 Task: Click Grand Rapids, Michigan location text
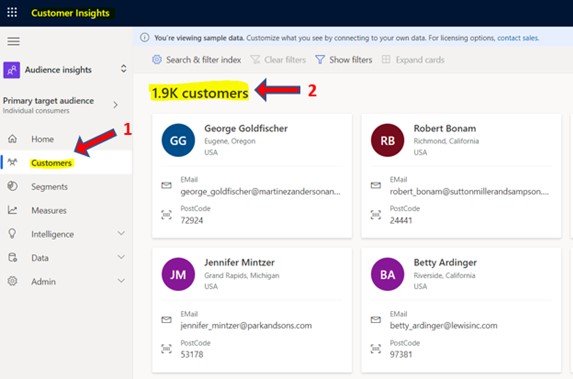click(242, 276)
